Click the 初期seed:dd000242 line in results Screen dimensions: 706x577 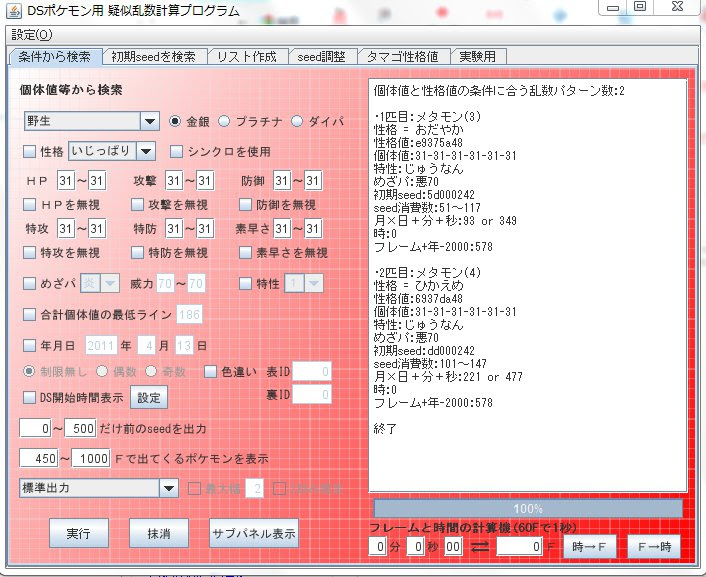pyautogui.click(x=424, y=350)
